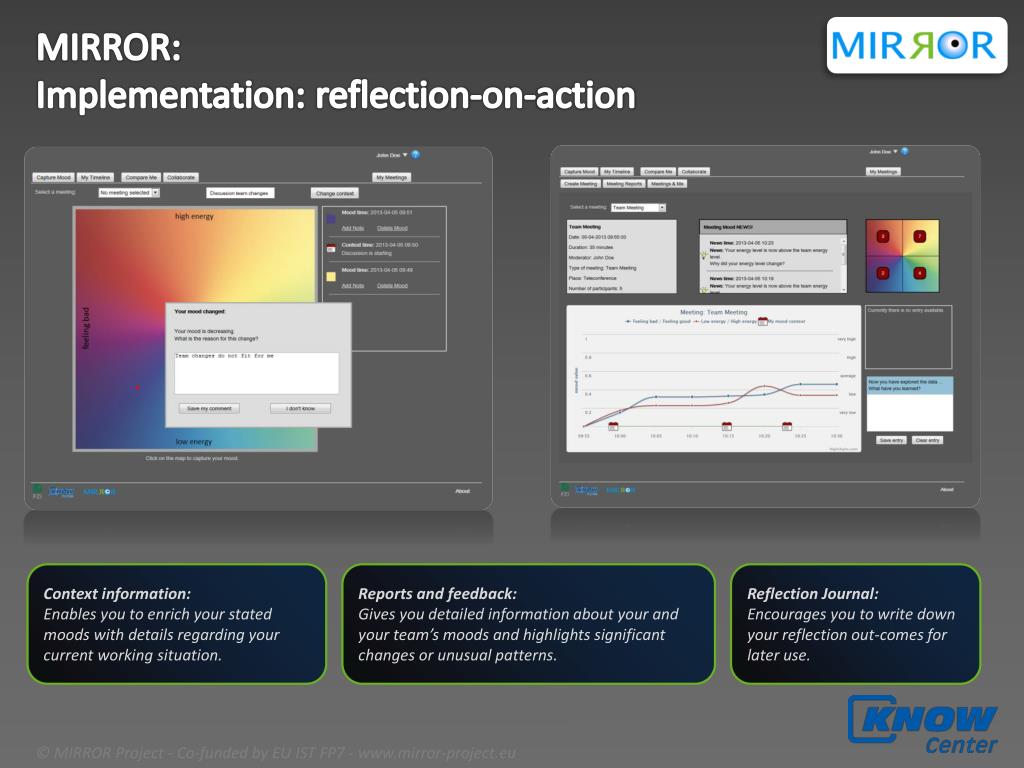Open Meetings & Me sub-tab
Viewport: 1024px width, 768px height.
[667, 184]
